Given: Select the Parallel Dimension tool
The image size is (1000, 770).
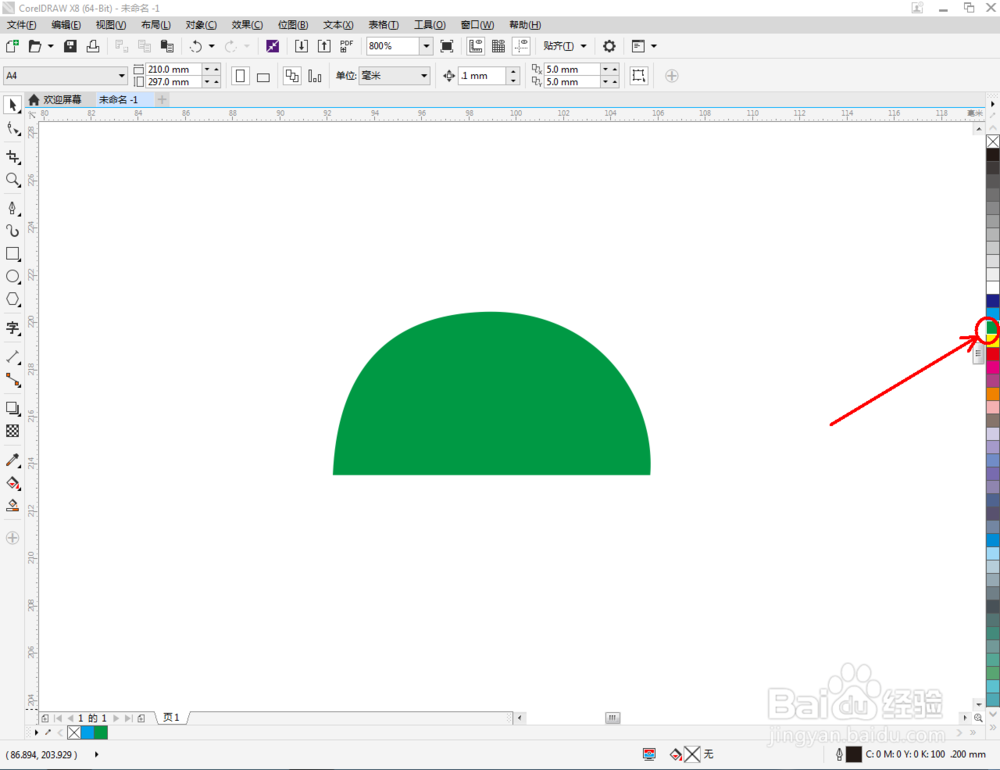Looking at the screenshot, I should tap(13, 357).
